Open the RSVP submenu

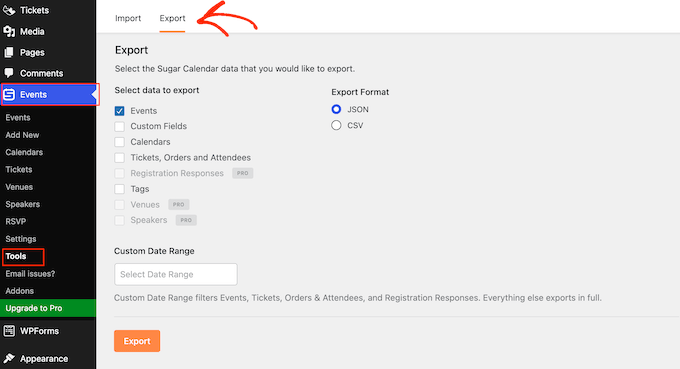[16, 222]
